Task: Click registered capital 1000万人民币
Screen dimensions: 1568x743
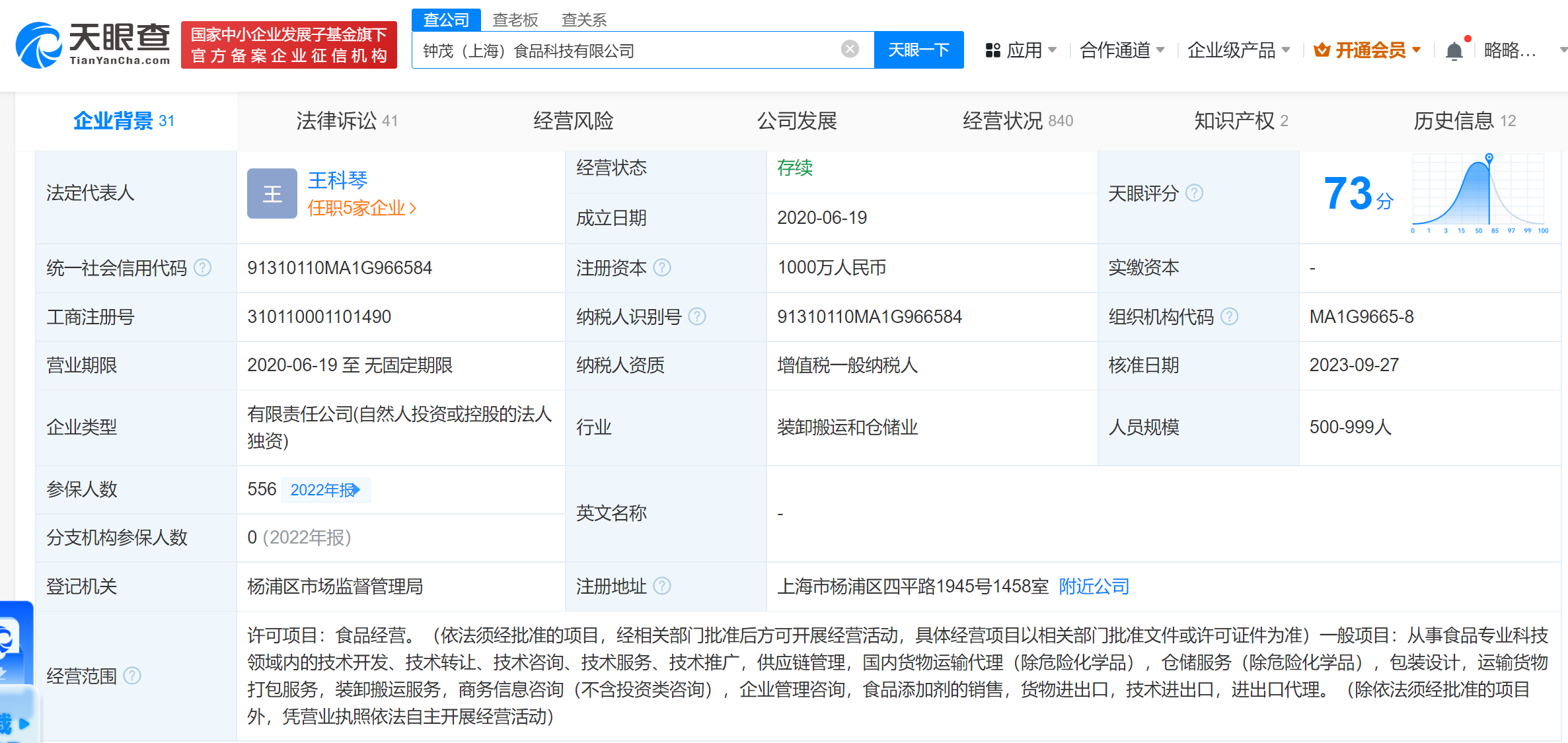Action: pos(832,267)
